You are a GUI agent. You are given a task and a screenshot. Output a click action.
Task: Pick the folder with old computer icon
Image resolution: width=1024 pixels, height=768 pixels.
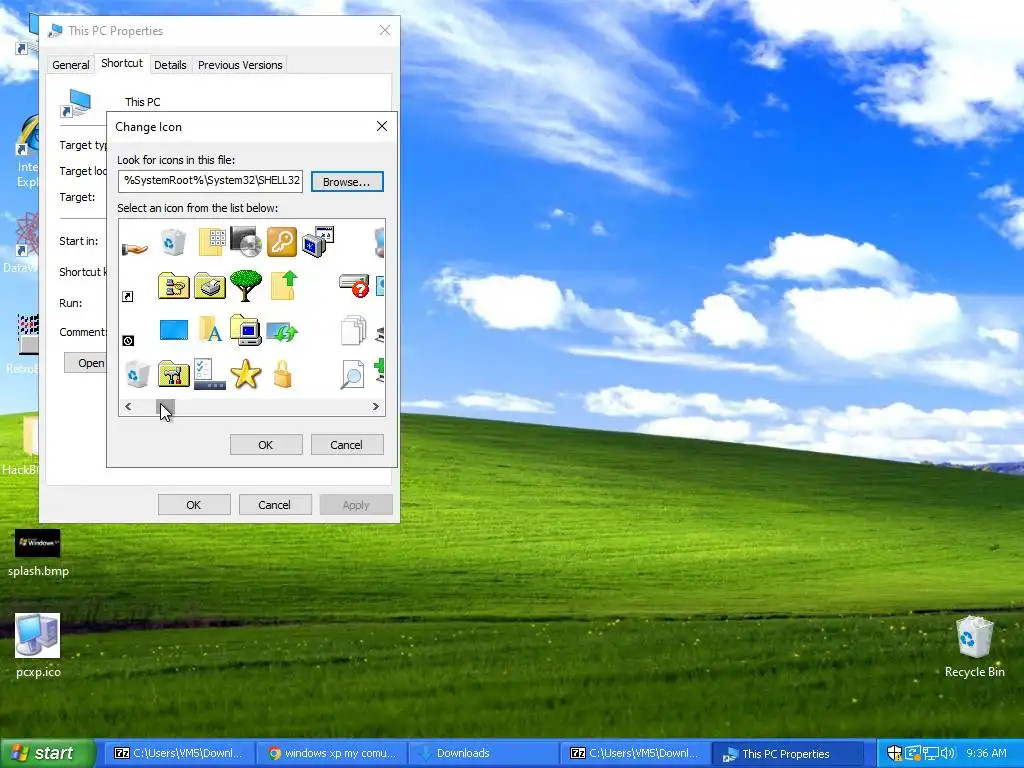246,329
